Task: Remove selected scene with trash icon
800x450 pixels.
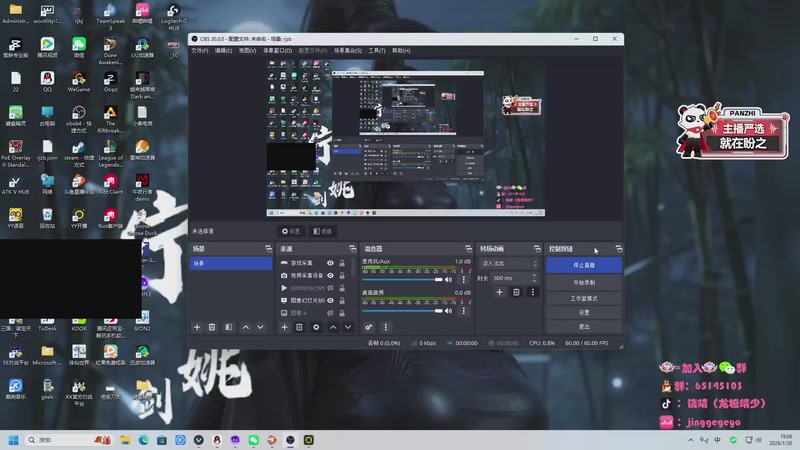Action: [212, 327]
